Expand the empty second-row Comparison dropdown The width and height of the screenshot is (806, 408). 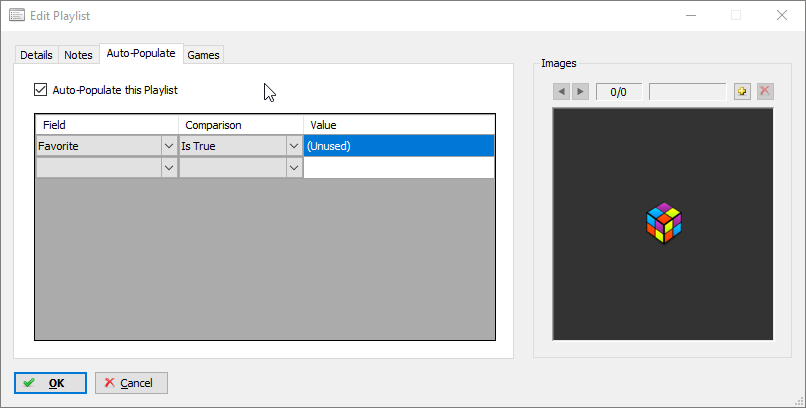(x=294, y=168)
